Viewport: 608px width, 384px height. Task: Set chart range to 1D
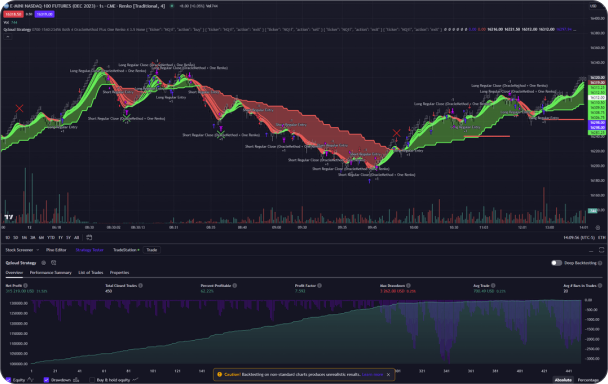click(x=7, y=237)
